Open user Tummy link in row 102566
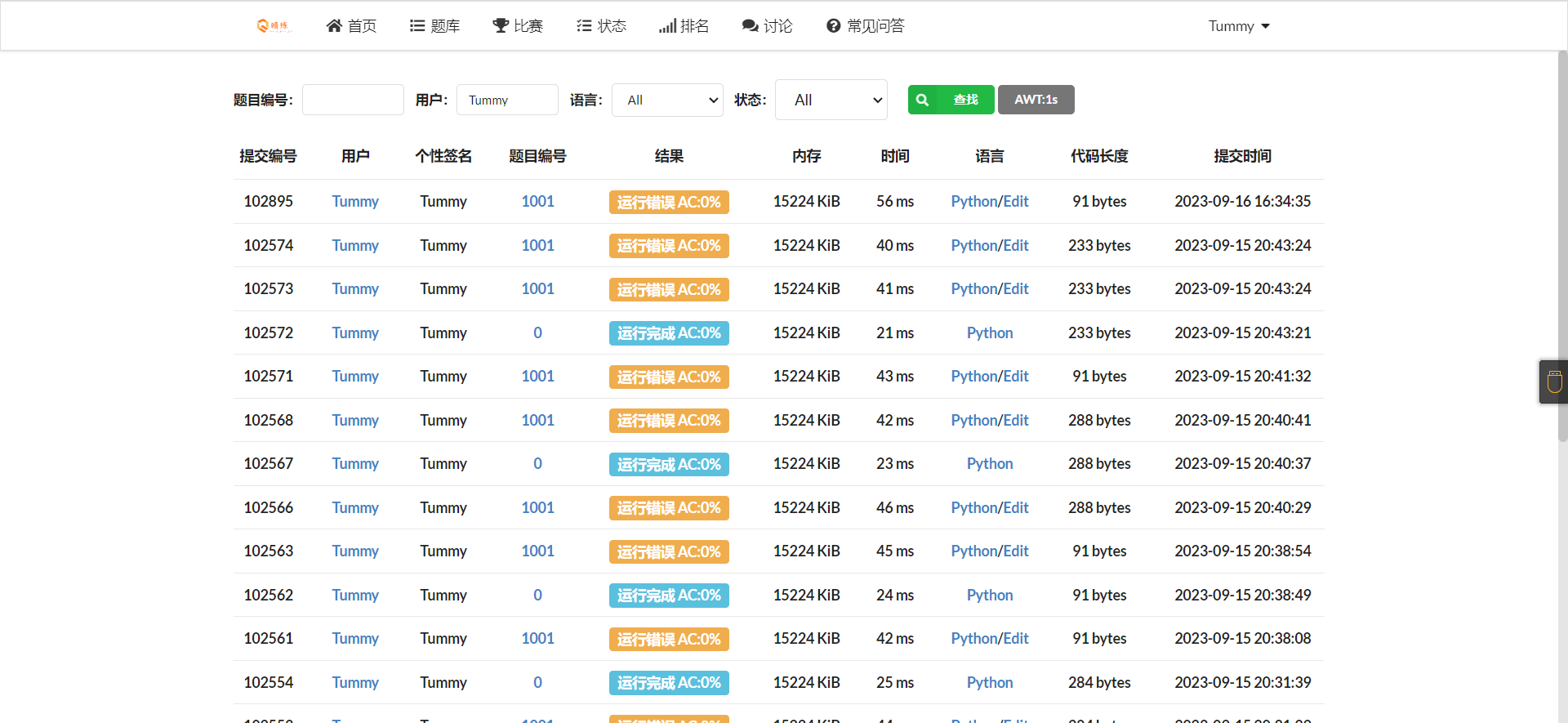This screenshot has width=1568, height=723. click(355, 507)
